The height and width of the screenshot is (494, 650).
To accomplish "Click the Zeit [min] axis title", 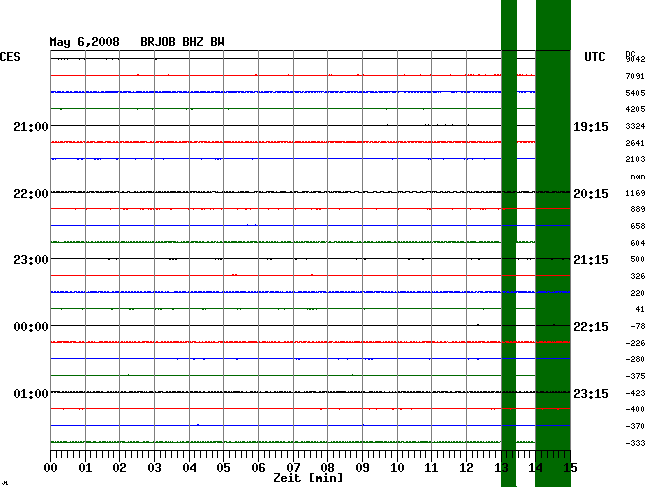I will pos(308,478).
